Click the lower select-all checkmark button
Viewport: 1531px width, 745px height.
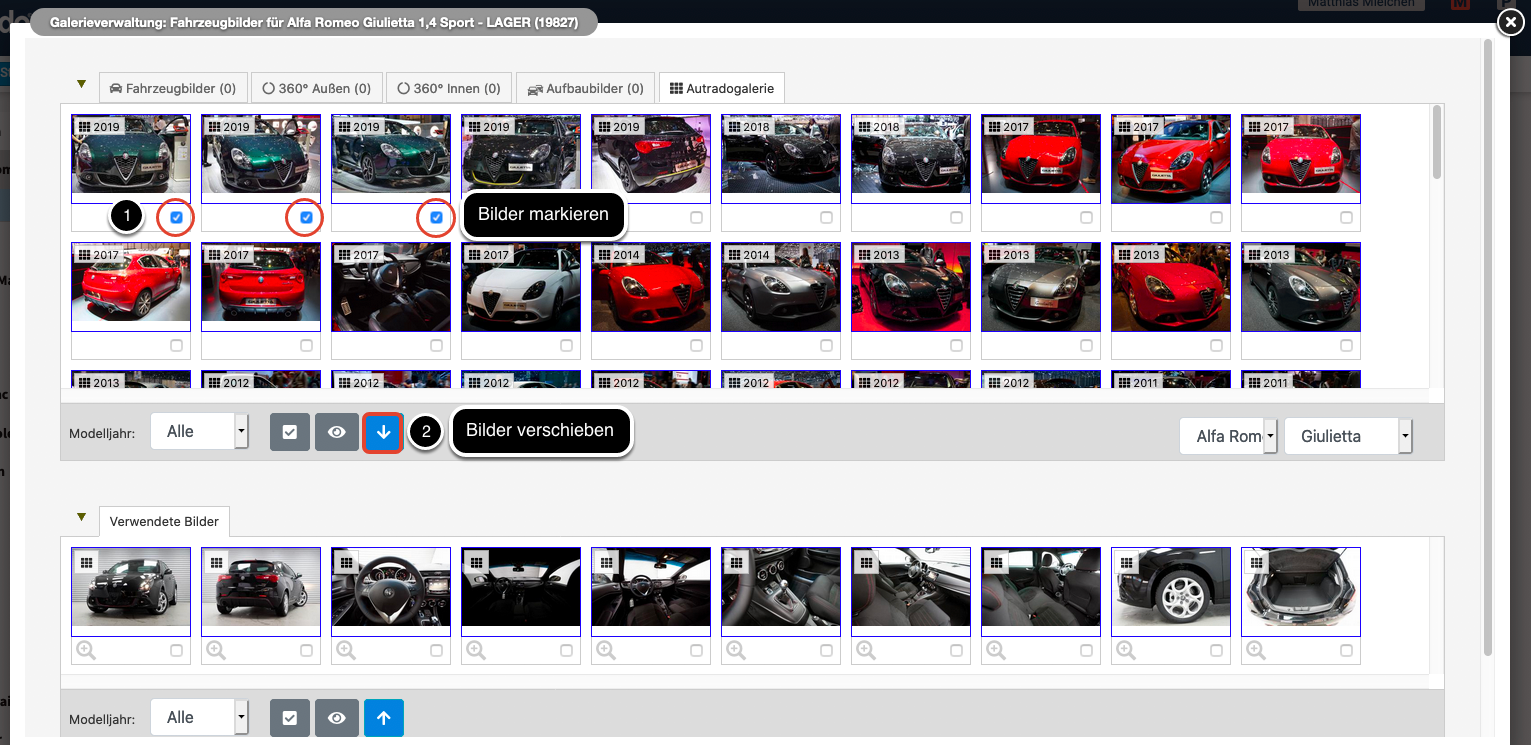click(290, 718)
